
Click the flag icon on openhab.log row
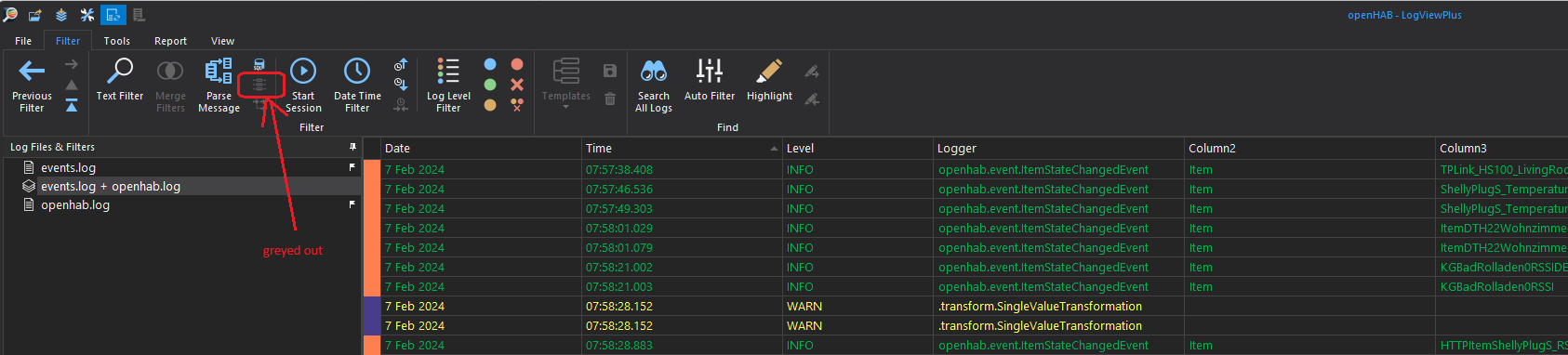pos(352,204)
